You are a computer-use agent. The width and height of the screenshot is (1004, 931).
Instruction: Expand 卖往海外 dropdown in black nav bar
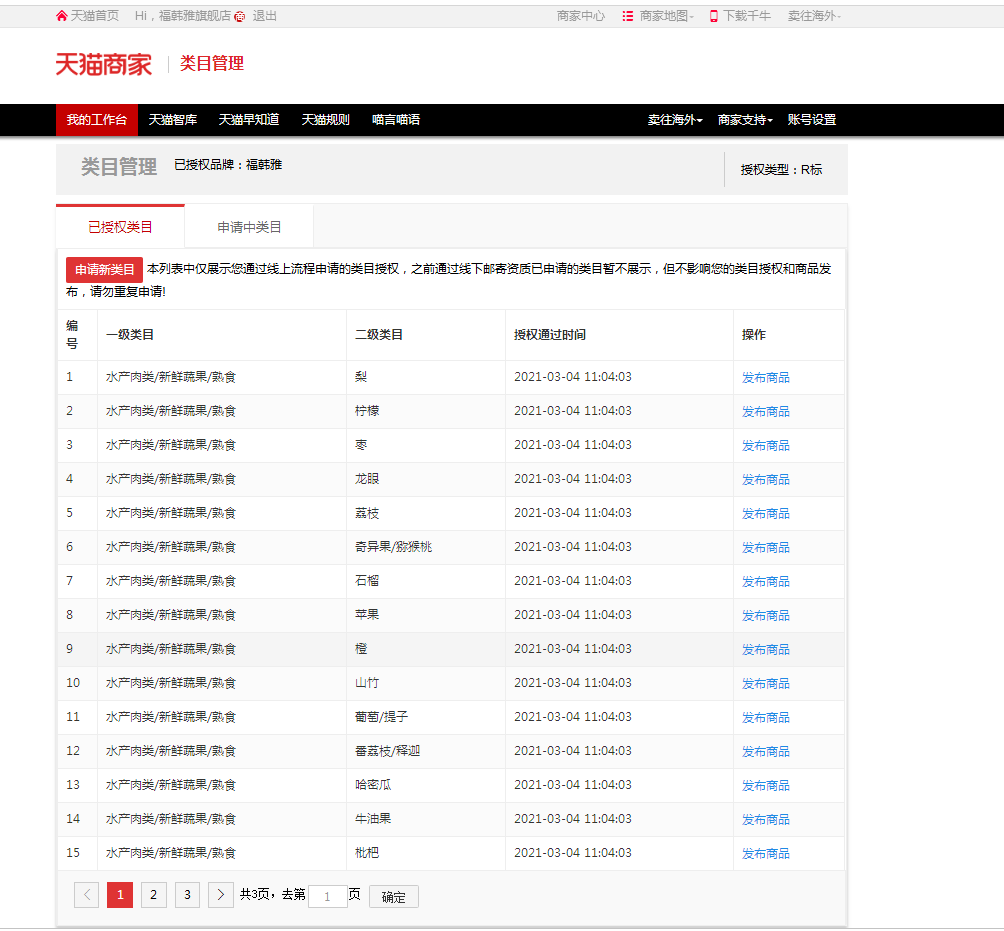pos(675,120)
